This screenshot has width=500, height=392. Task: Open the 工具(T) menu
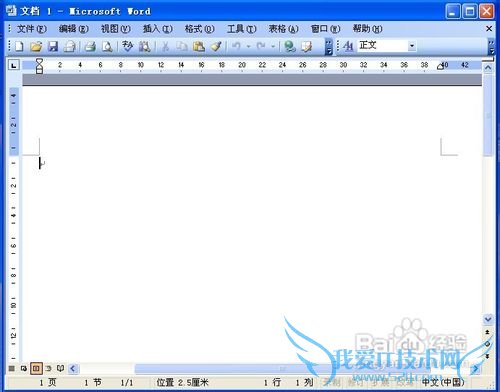pyautogui.click(x=242, y=29)
